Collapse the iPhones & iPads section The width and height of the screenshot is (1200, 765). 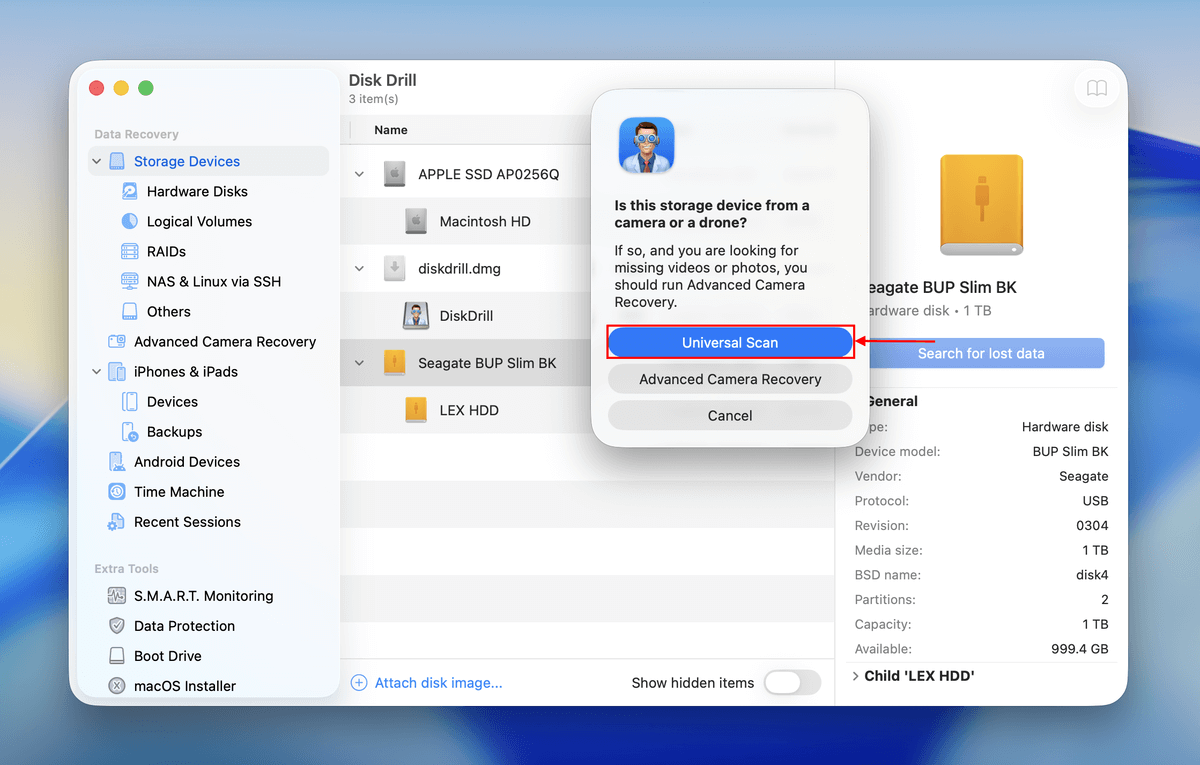[96, 371]
